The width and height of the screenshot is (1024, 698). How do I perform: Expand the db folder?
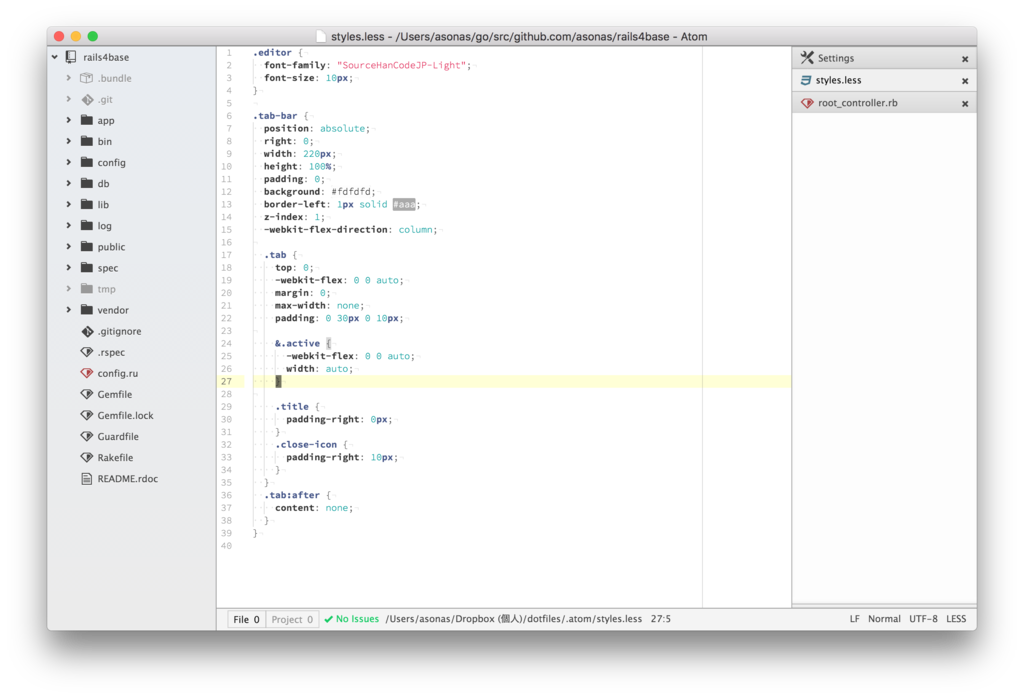coord(69,183)
